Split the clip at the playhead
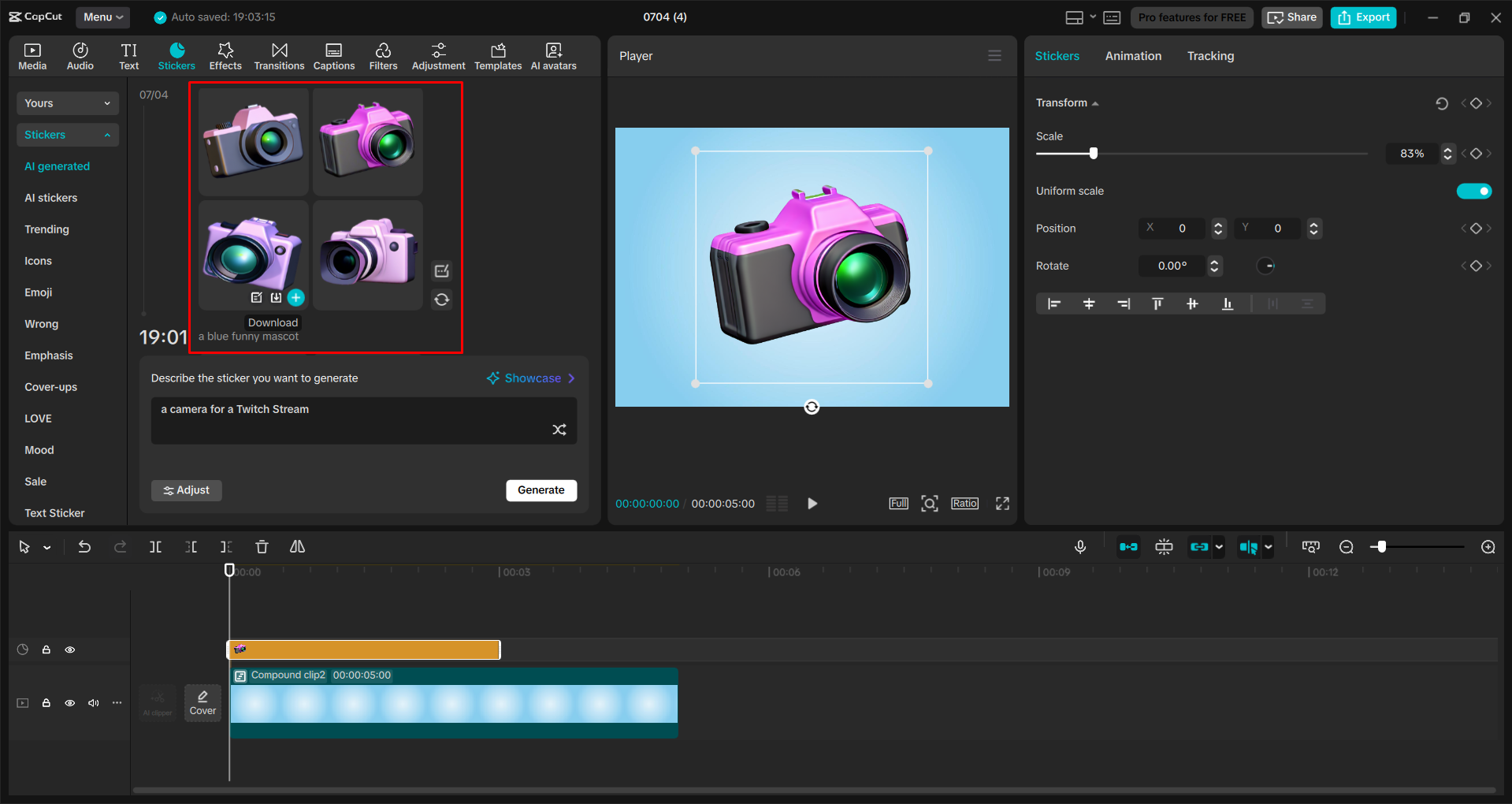Viewport: 1512px width, 804px height. click(x=155, y=546)
